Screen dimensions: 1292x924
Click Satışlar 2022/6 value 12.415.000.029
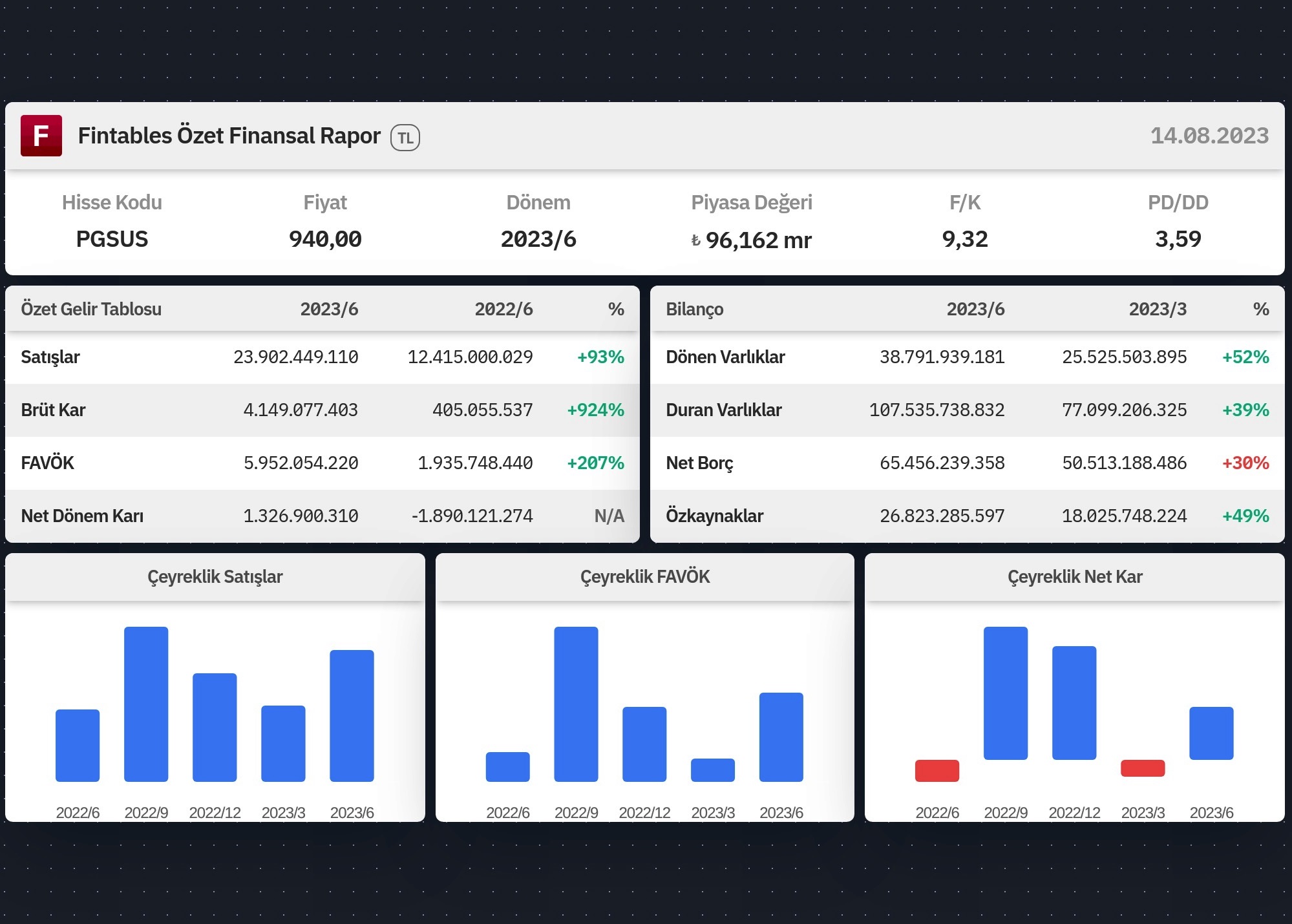click(x=471, y=357)
